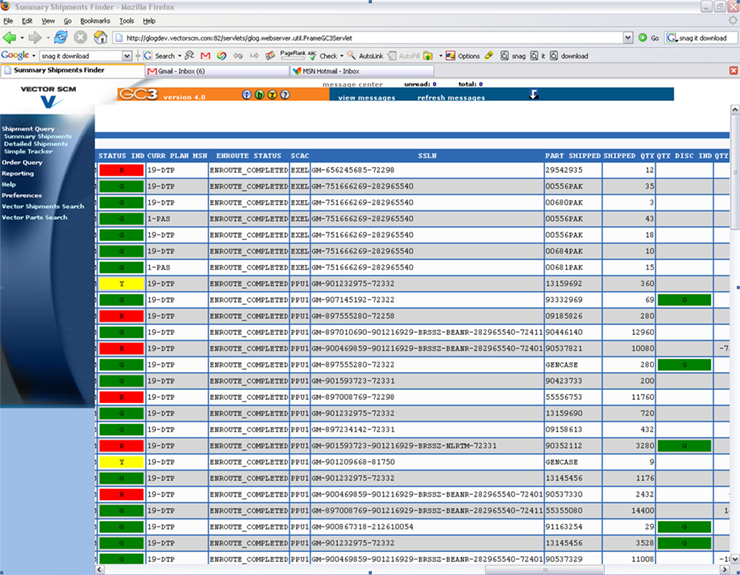Click the AutoFill tool

(404, 56)
